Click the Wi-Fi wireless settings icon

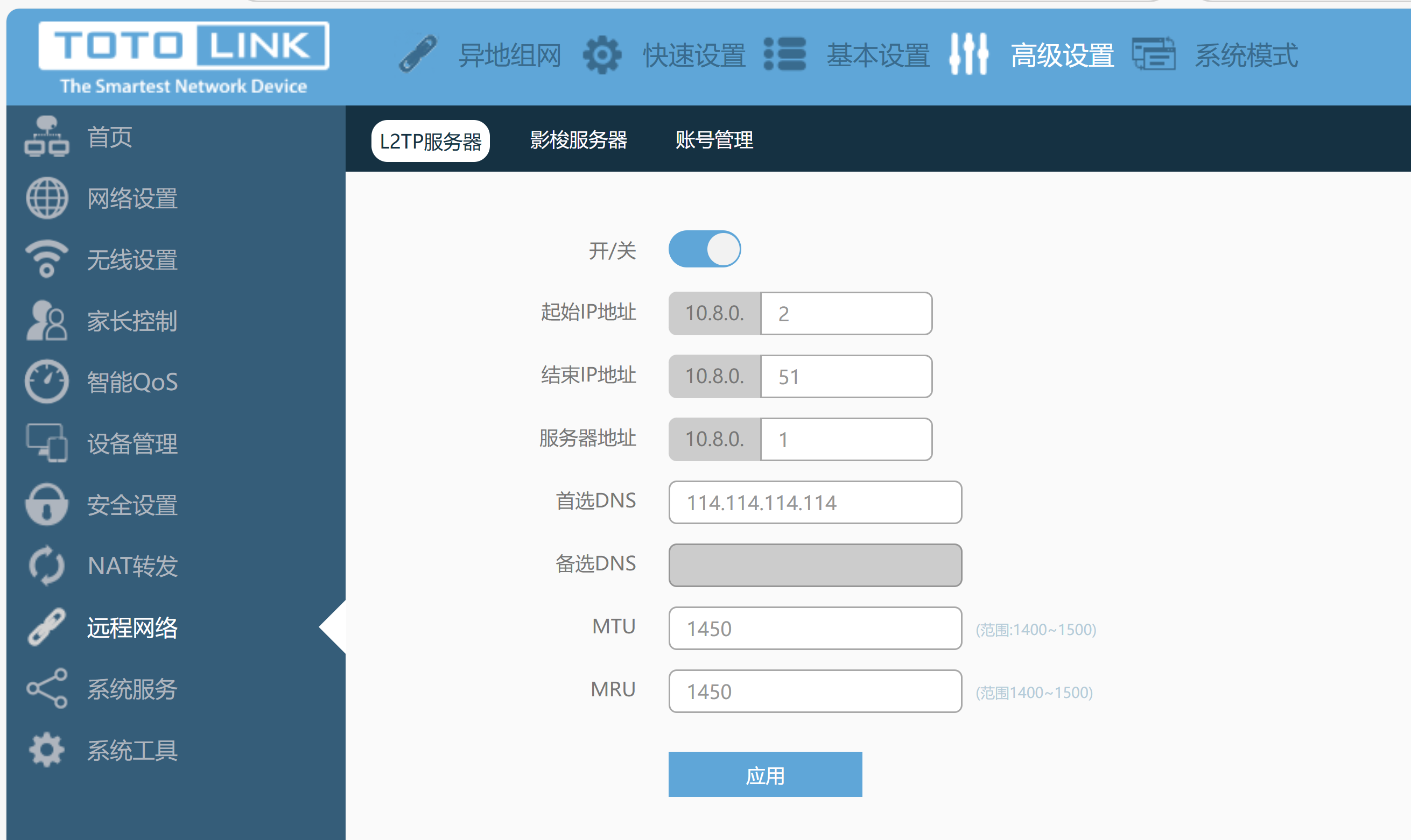(x=46, y=259)
